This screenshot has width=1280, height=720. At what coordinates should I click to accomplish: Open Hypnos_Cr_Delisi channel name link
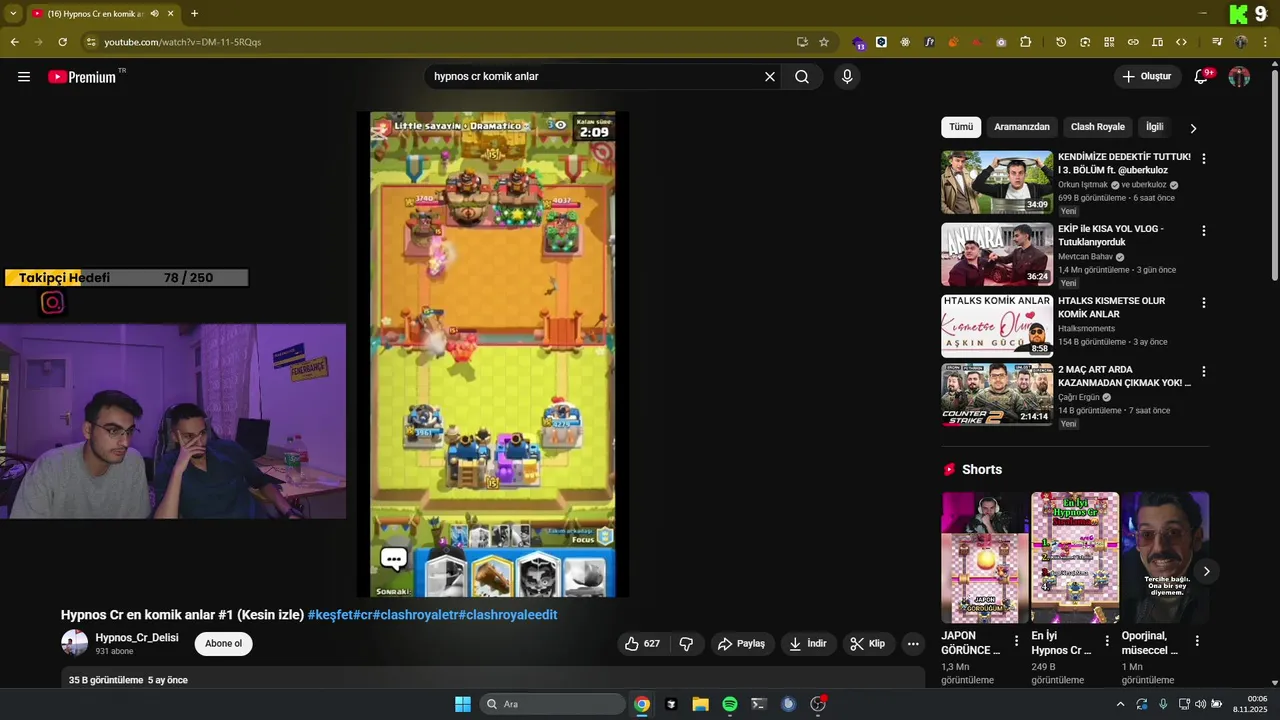pos(137,638)
